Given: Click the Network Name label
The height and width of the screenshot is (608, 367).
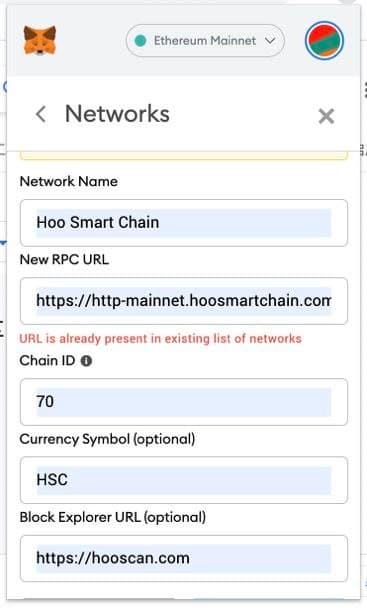Looking at the screenshot, I should point(69,181).
